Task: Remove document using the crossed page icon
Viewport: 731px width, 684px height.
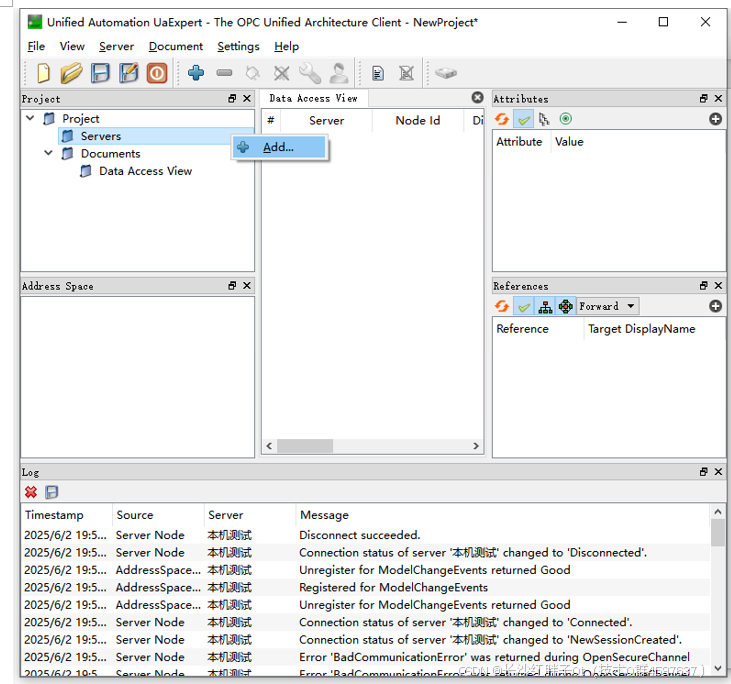Action: pyautogui.click(x=407, y=73)
